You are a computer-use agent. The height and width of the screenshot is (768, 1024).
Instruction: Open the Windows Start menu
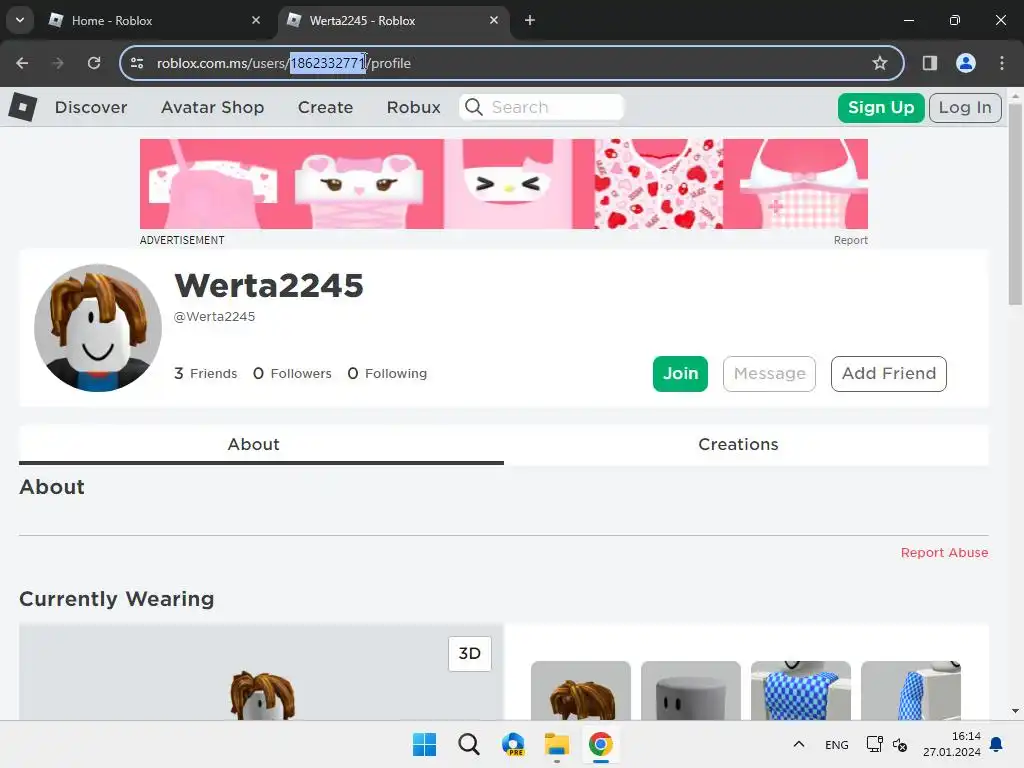[x=424, y=744]
